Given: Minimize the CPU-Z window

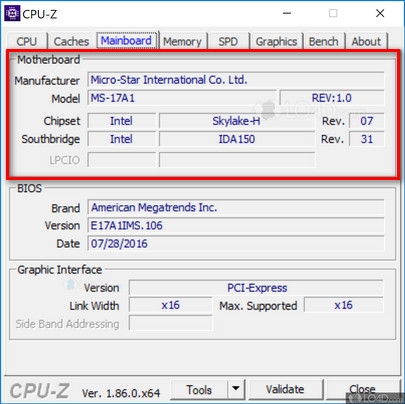Looking at the screenshot, I should pos(287,13).
